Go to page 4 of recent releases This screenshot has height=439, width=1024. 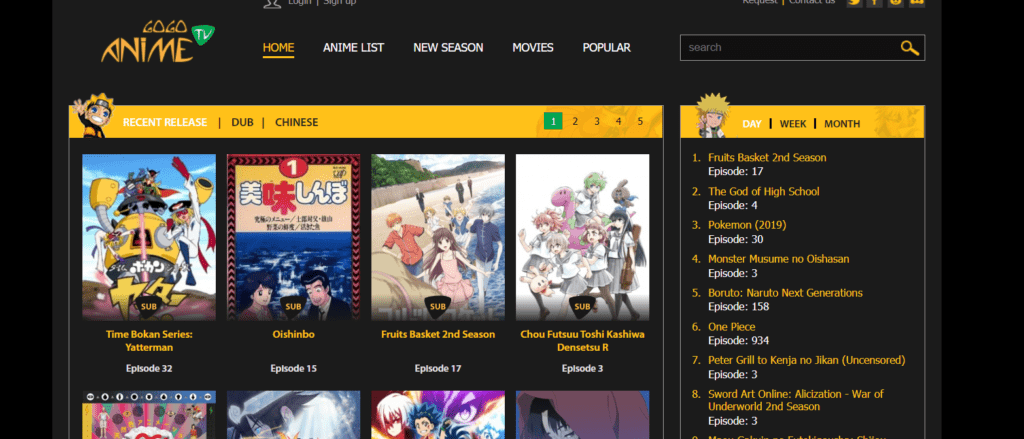coord(618,121)
